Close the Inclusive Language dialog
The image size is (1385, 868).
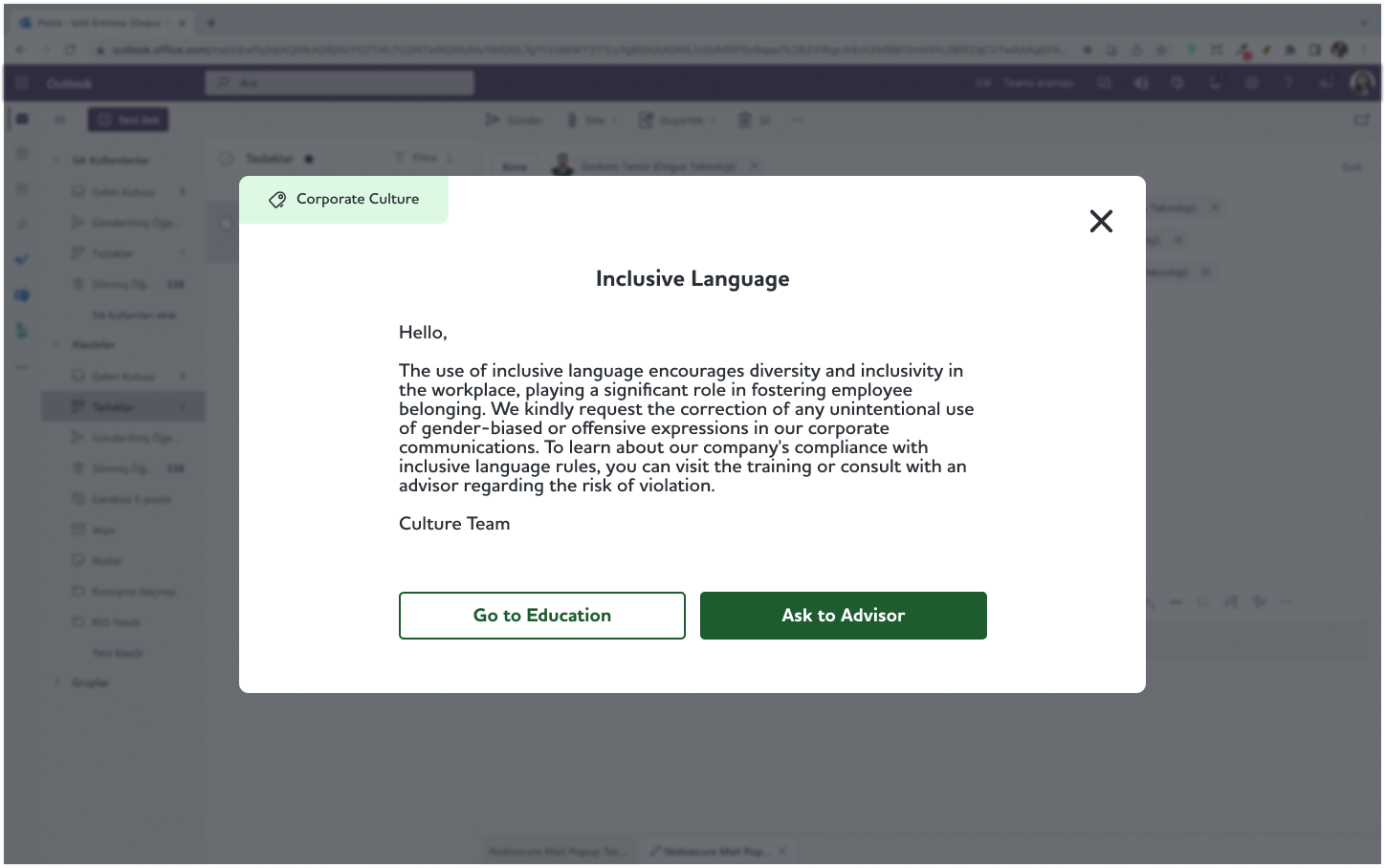(1101, 222)
